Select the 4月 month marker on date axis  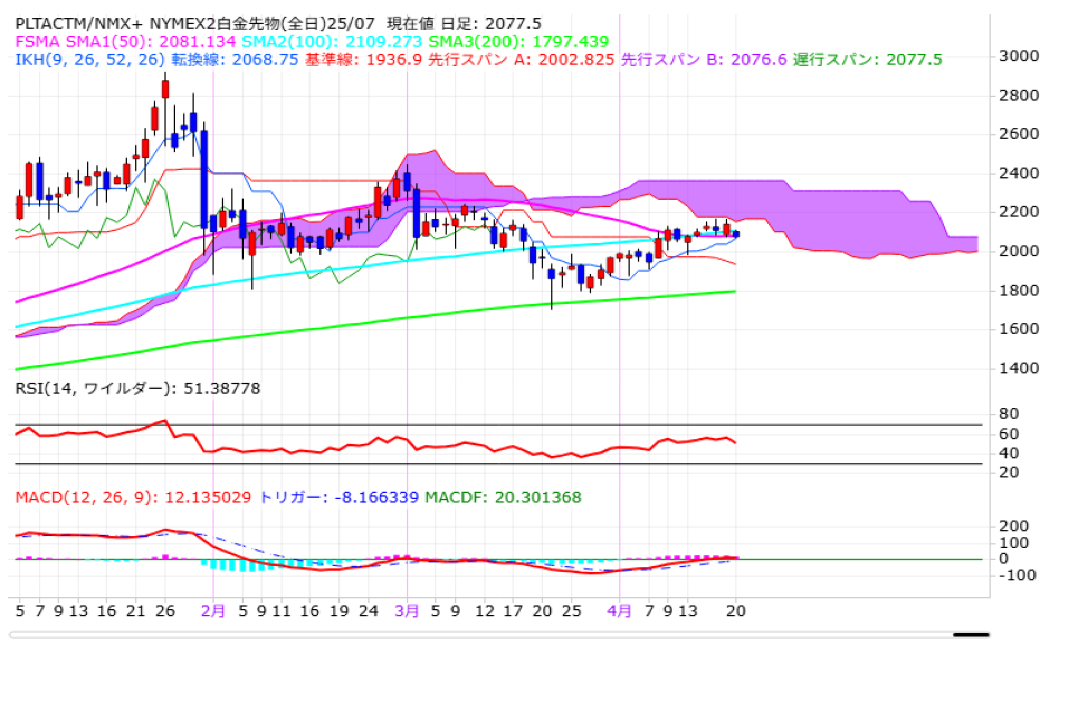(620, 609)
